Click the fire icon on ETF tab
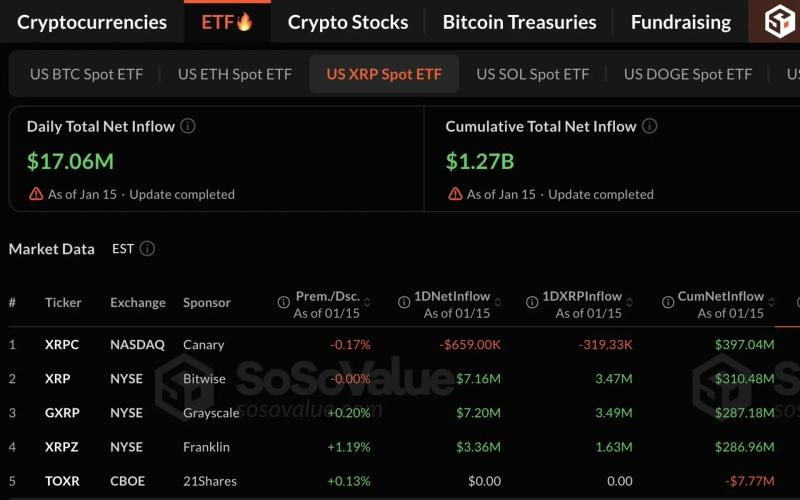 244,22
